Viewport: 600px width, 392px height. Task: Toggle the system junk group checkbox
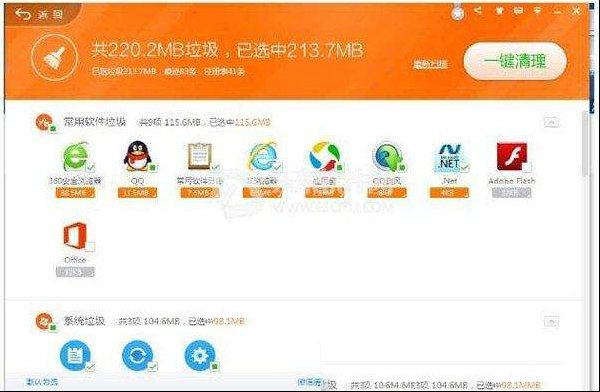[x=53, y=327]
